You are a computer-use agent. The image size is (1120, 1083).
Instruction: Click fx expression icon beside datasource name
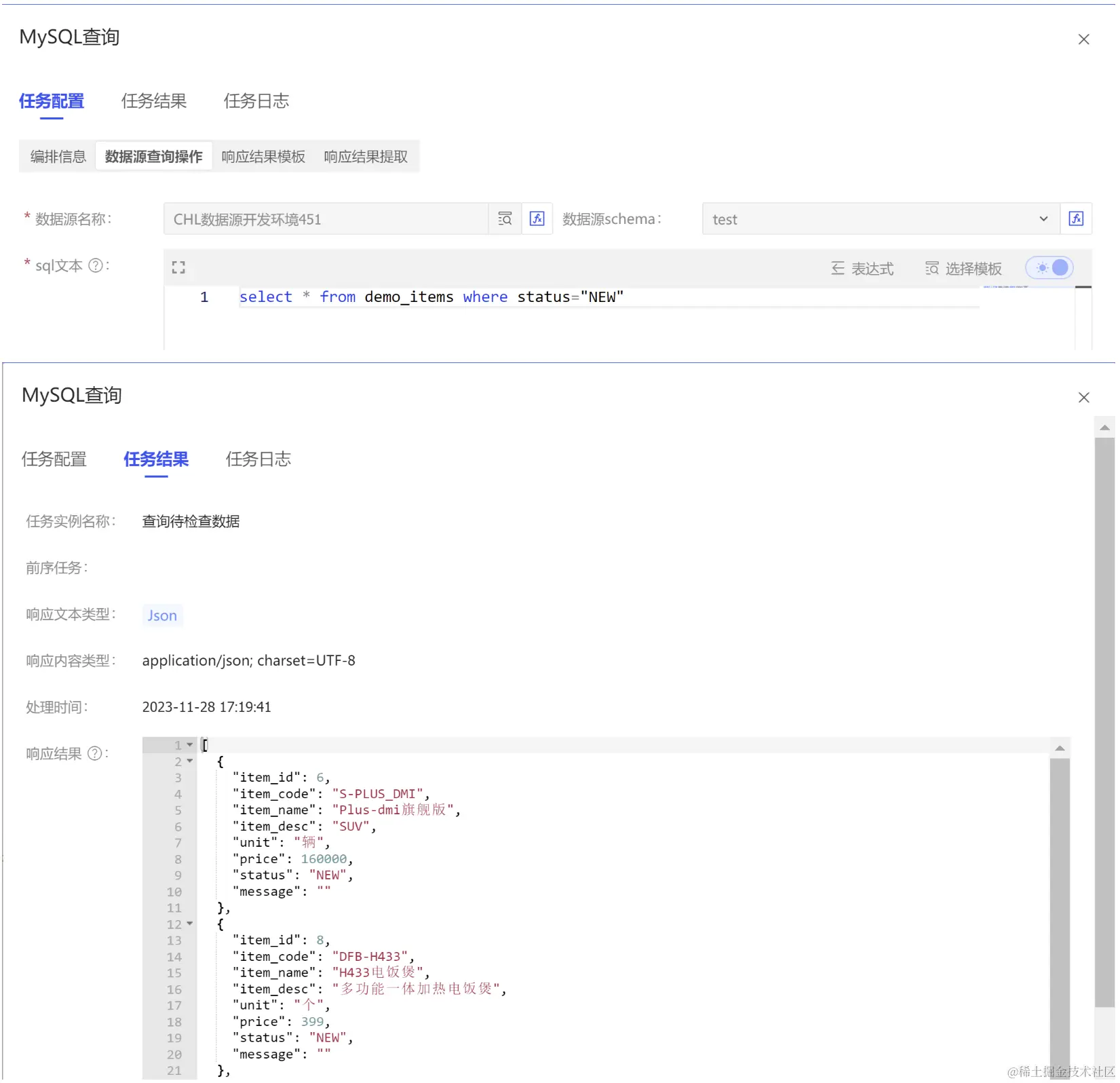click(537, 219)
